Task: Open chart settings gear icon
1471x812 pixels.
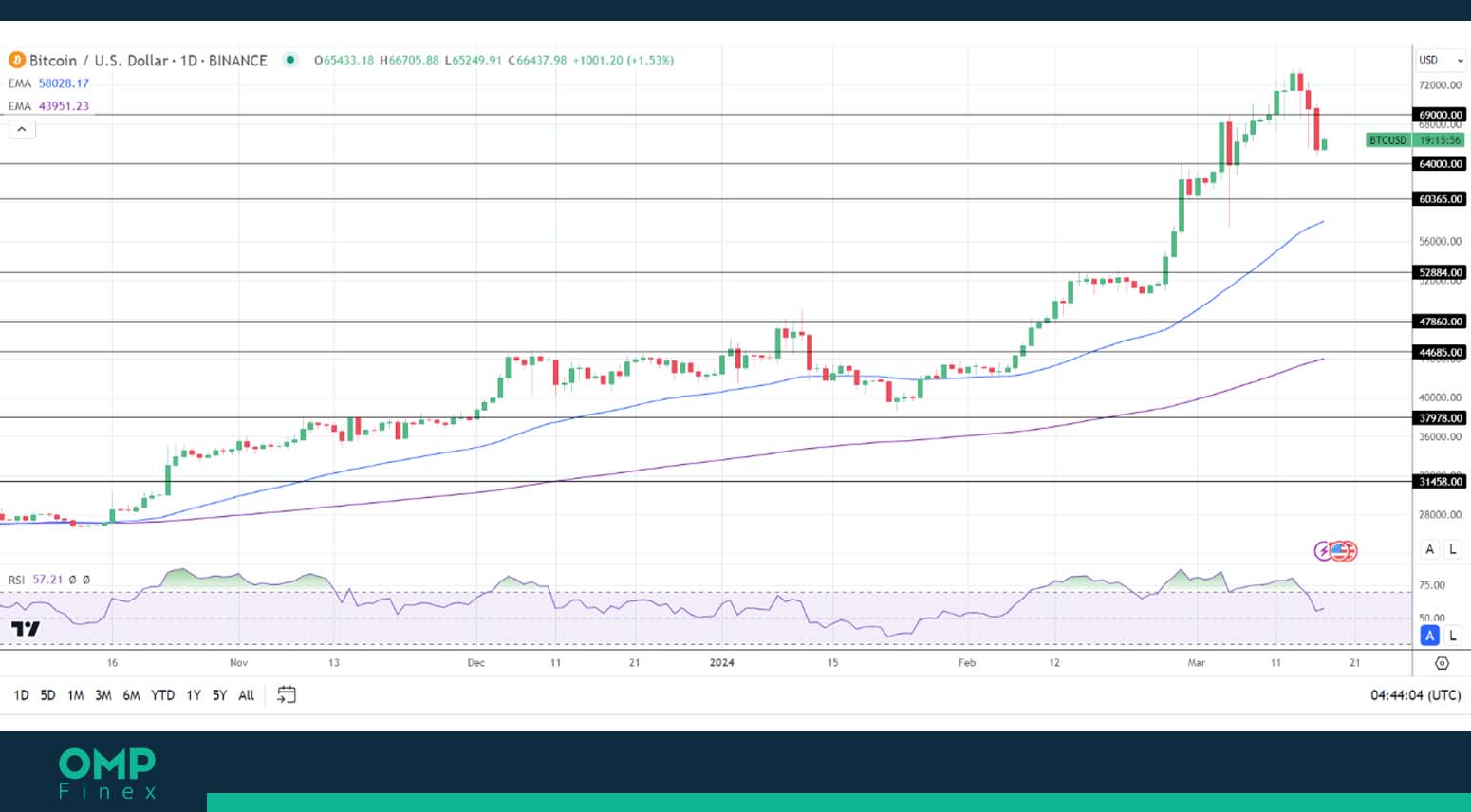Action: [1442, 663]
